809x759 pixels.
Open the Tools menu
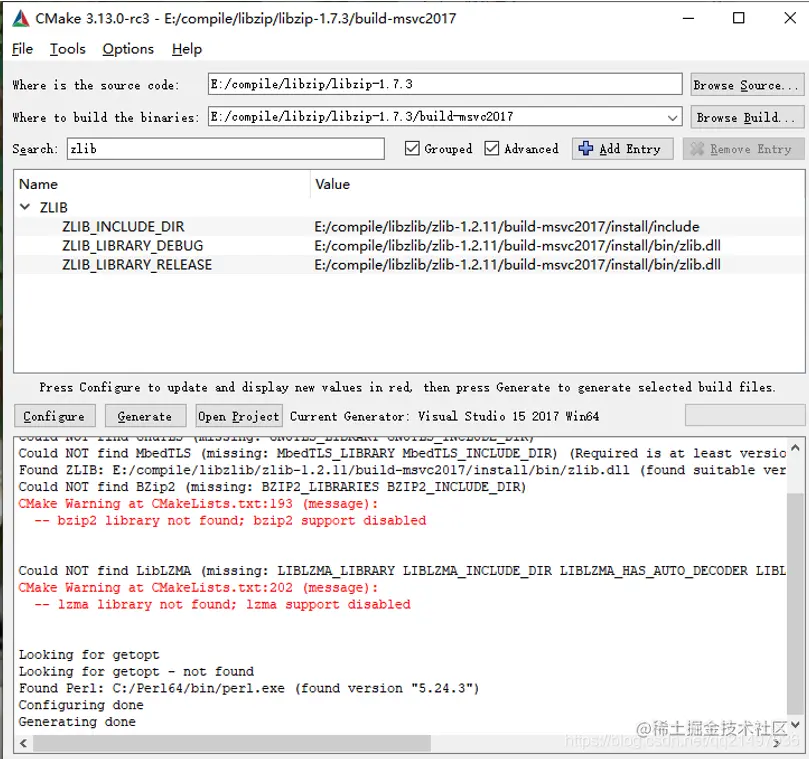point(68,49)
